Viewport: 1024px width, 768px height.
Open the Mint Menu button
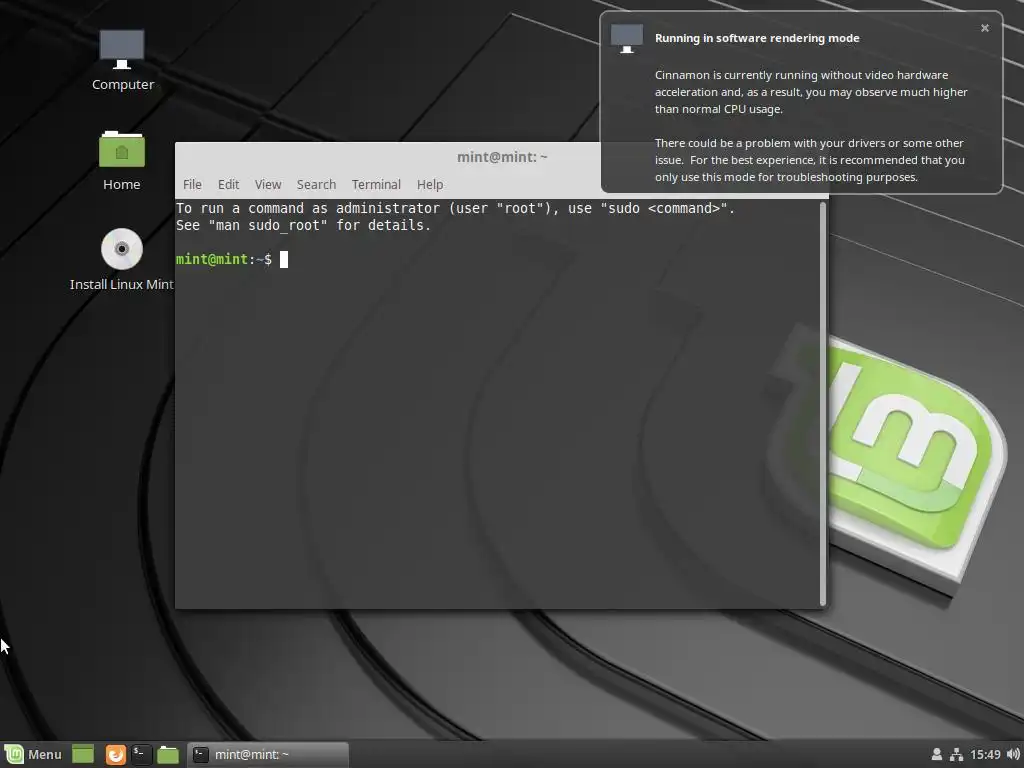(x=33, y=754)
